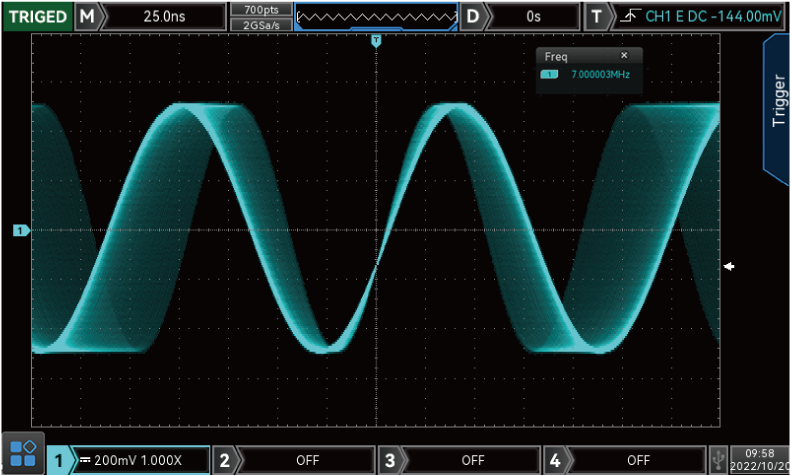Image resolution: width=791 pixels, height=475 pixels.
Task: Open the main menu grid icon
Action: [x=22, y=453]
